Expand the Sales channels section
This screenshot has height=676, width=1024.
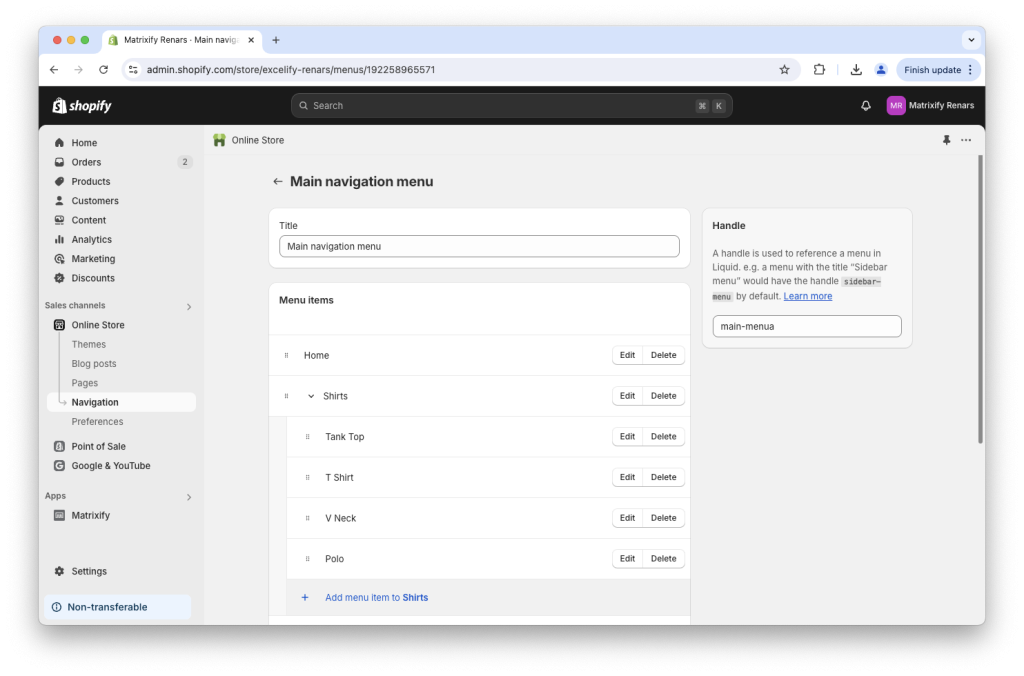click(188, 305)
